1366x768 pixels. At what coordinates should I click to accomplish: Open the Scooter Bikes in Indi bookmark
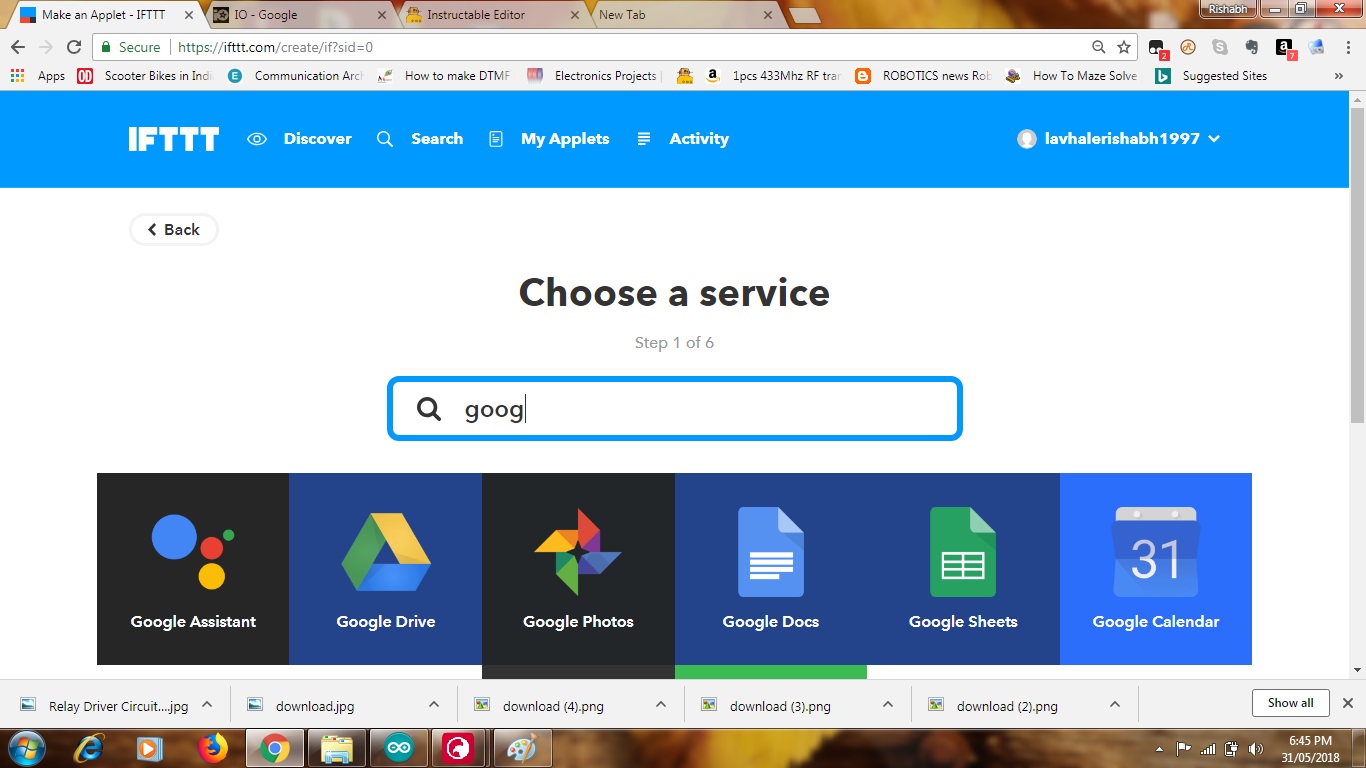pyautogui.click(x=145, y=76)
